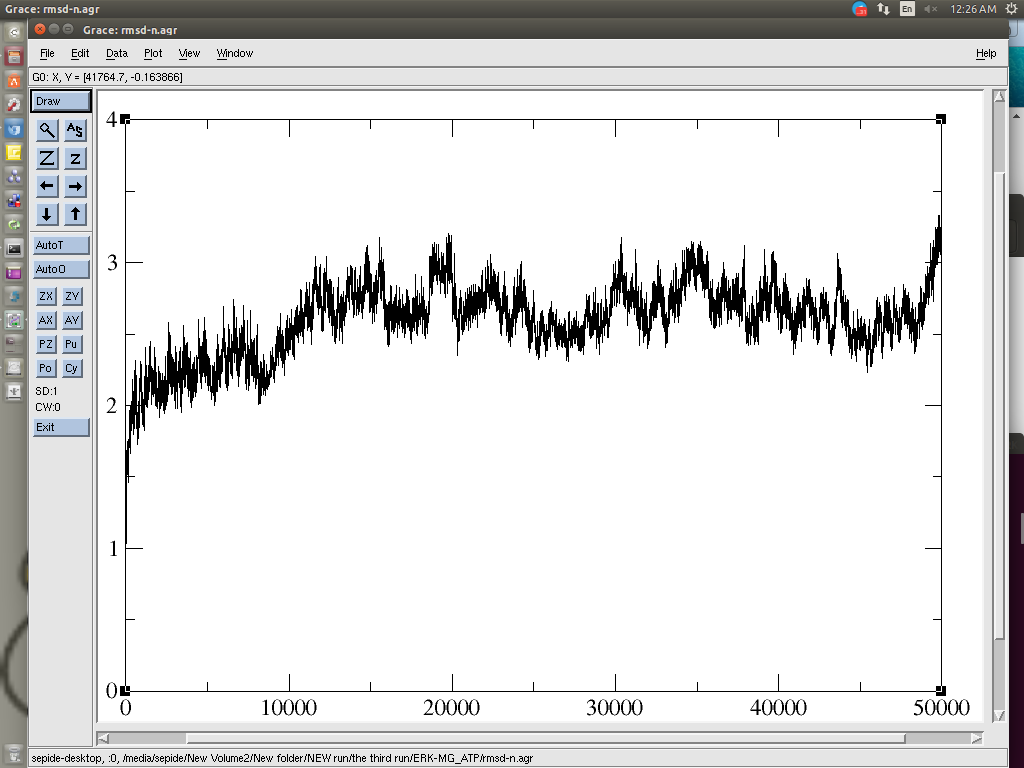Viewport: 1024px width, 768px height.
Task: Open the File menu
Action: click(47, 53)
